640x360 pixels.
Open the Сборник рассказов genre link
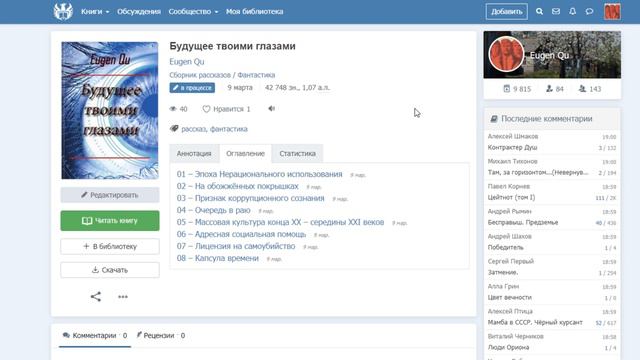pos(200,75)
